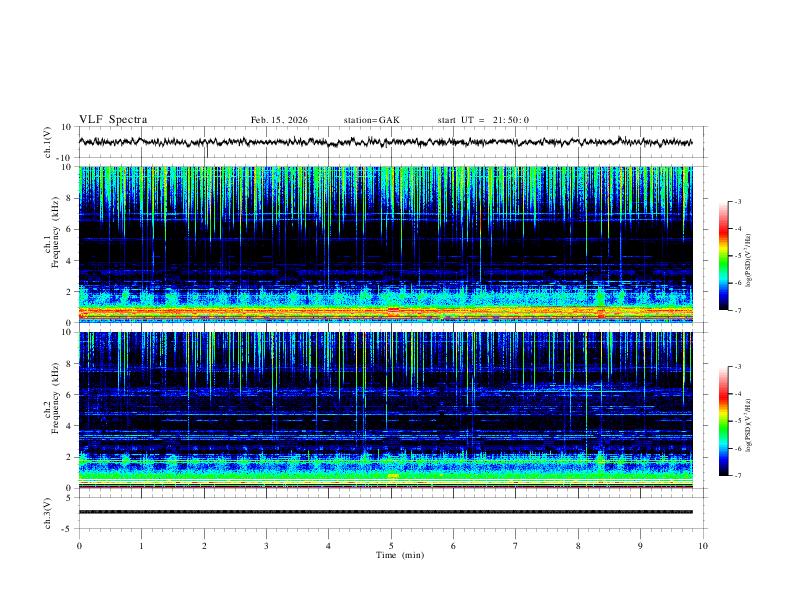Click the "station=GAK" header label

tap(371, 120)
